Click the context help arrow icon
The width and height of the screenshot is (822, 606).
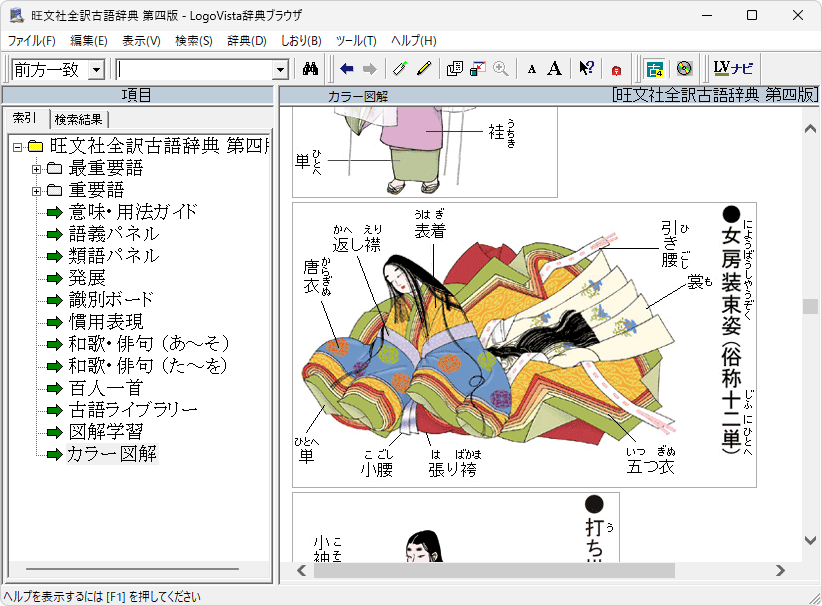pyautogui.click(x=587, y=69)
